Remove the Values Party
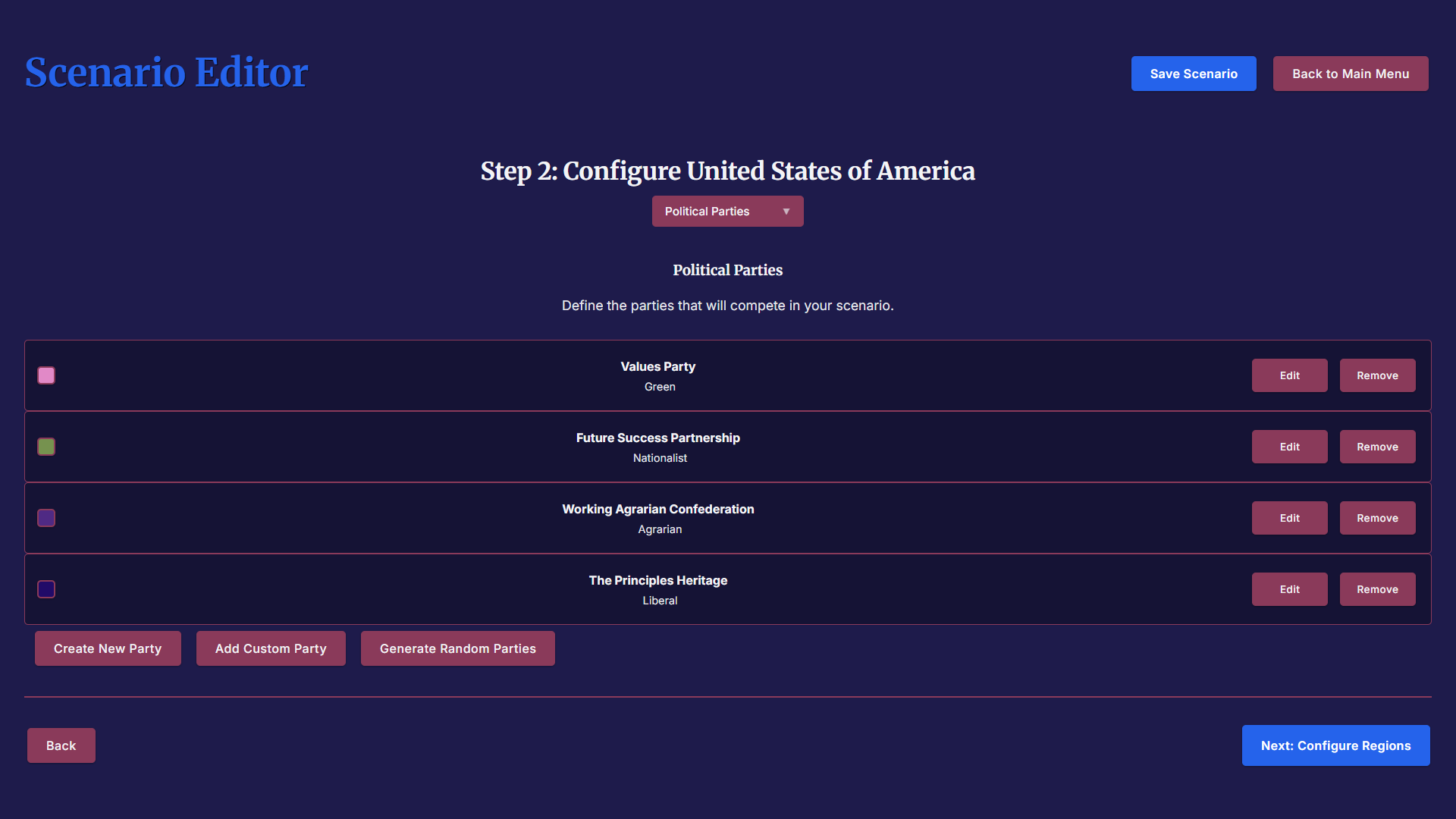The image size is (1456, 819). [x=1377, y=375]
